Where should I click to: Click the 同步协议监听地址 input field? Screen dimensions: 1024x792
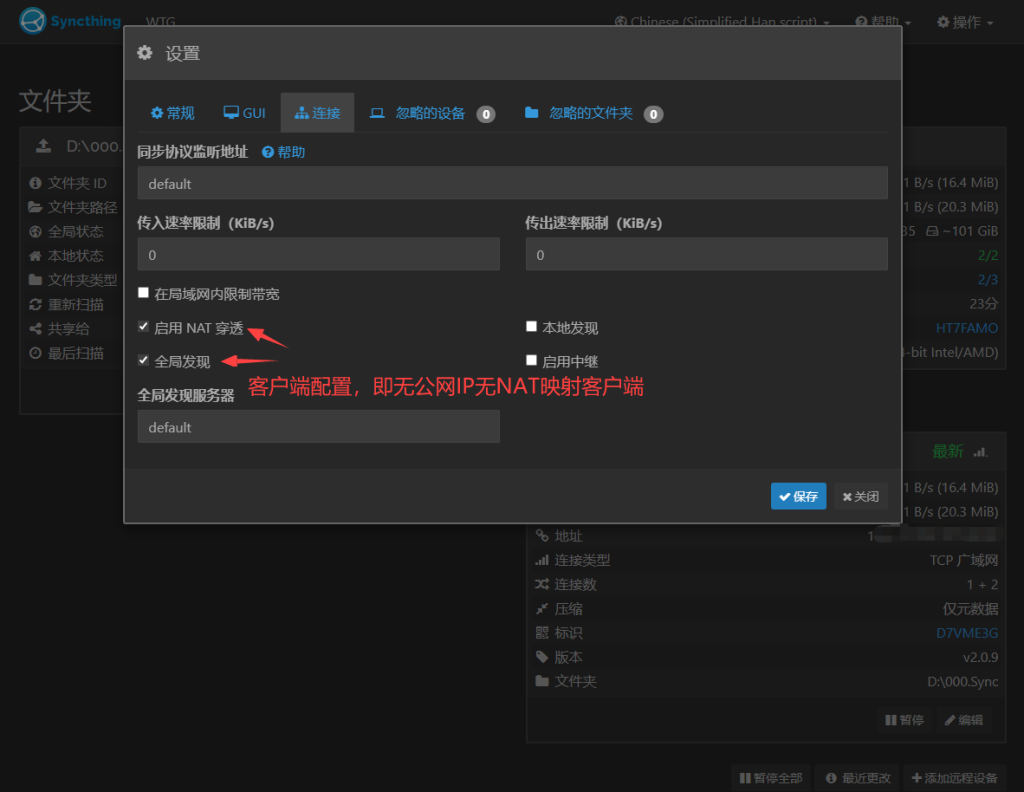pos(512,183)
